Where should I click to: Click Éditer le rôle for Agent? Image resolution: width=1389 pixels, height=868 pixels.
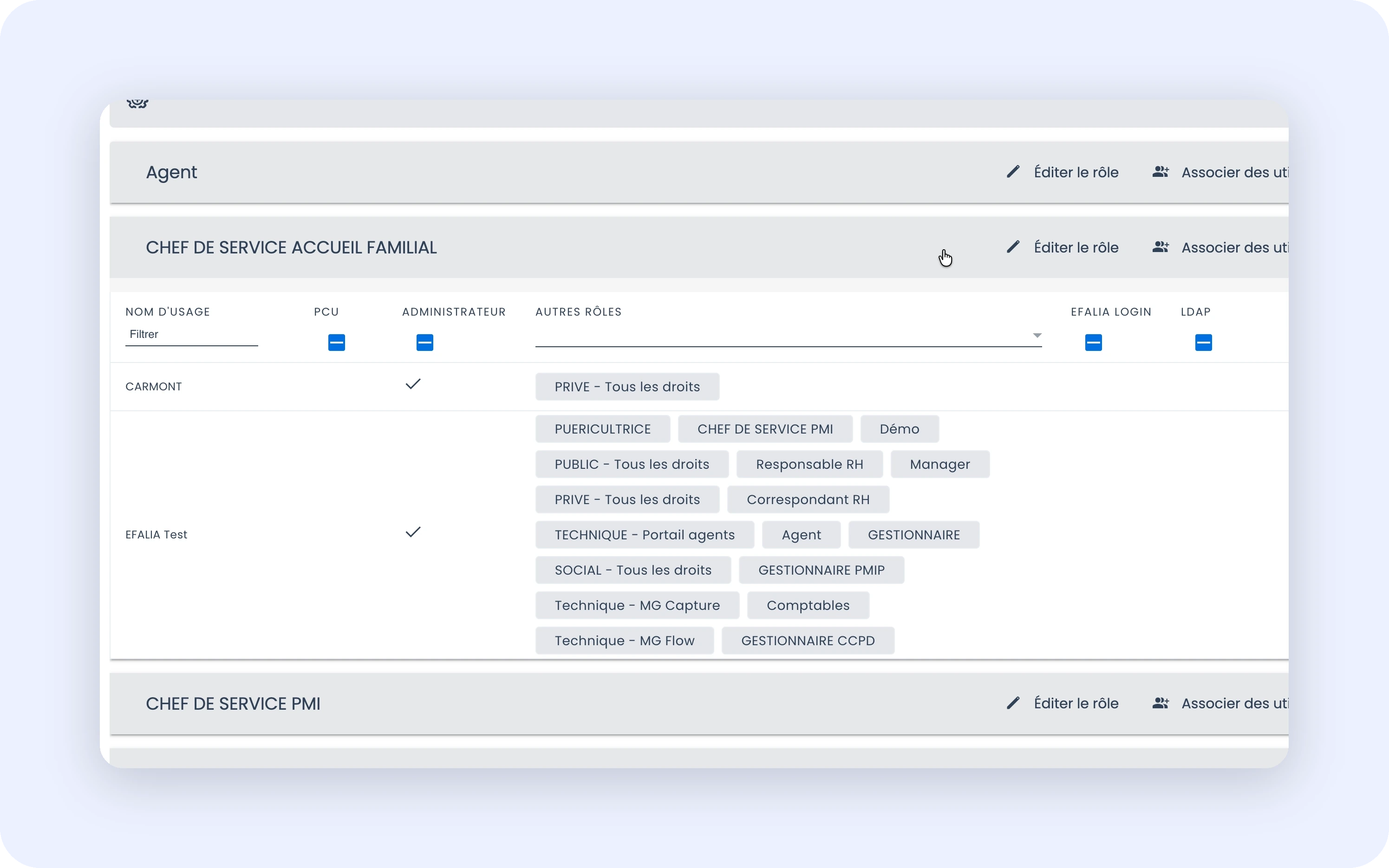1076,172
